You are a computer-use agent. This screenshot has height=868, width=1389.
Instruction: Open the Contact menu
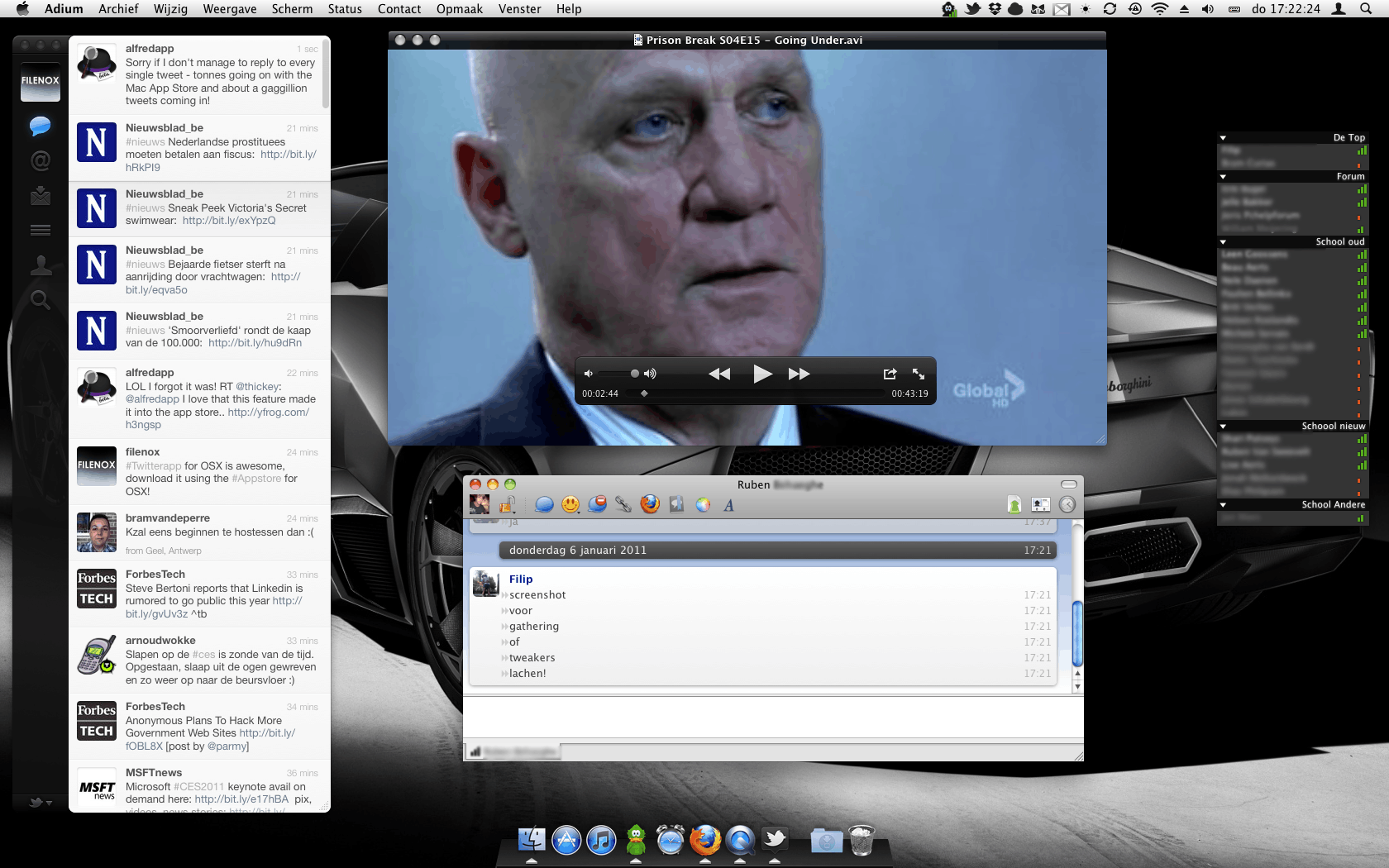pyautogui.click(x=399, y=9)
